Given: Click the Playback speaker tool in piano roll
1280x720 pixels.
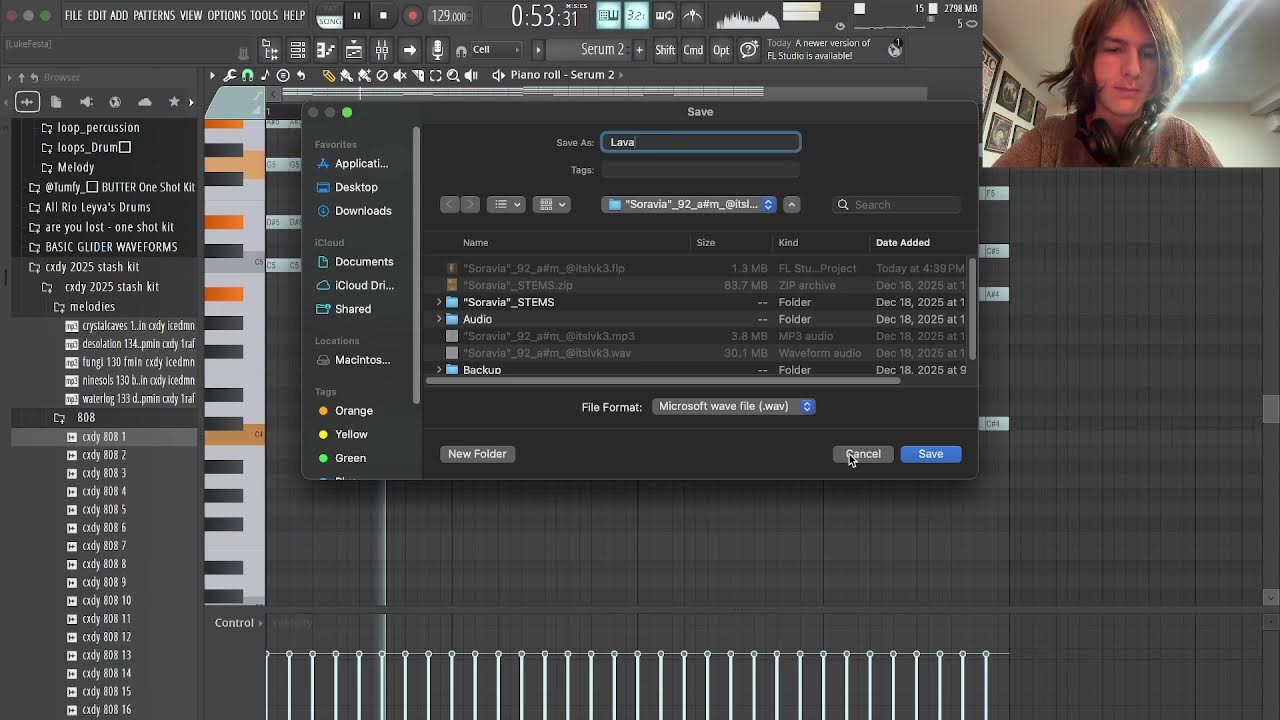Looking at the screenshot, I should (471, 75).
